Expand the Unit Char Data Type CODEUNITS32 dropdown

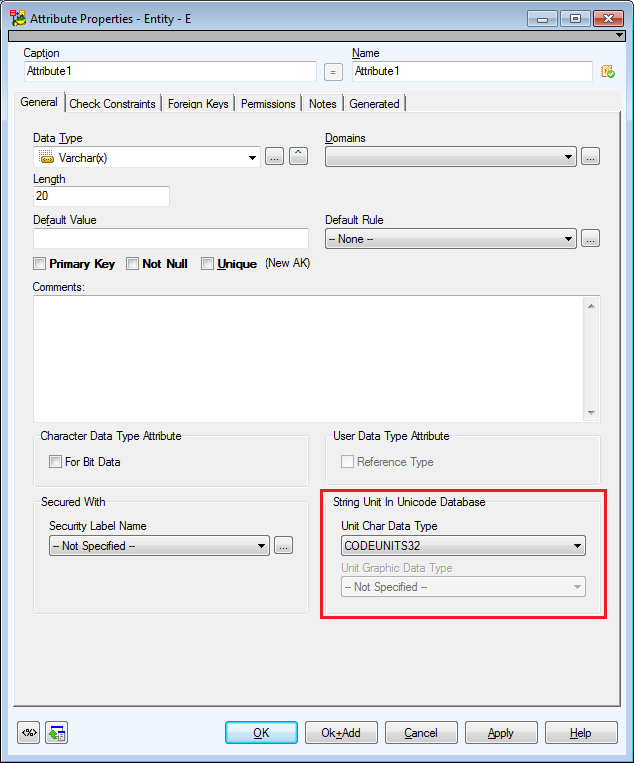pos(463,545)
